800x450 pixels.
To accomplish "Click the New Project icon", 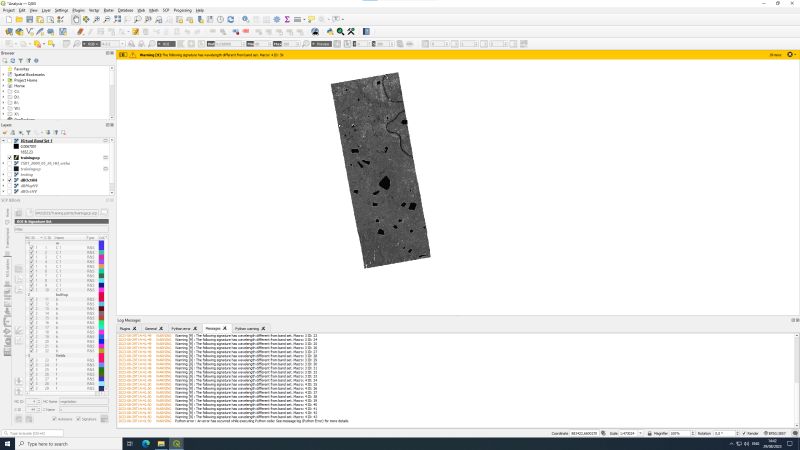I will click(9, 19).
